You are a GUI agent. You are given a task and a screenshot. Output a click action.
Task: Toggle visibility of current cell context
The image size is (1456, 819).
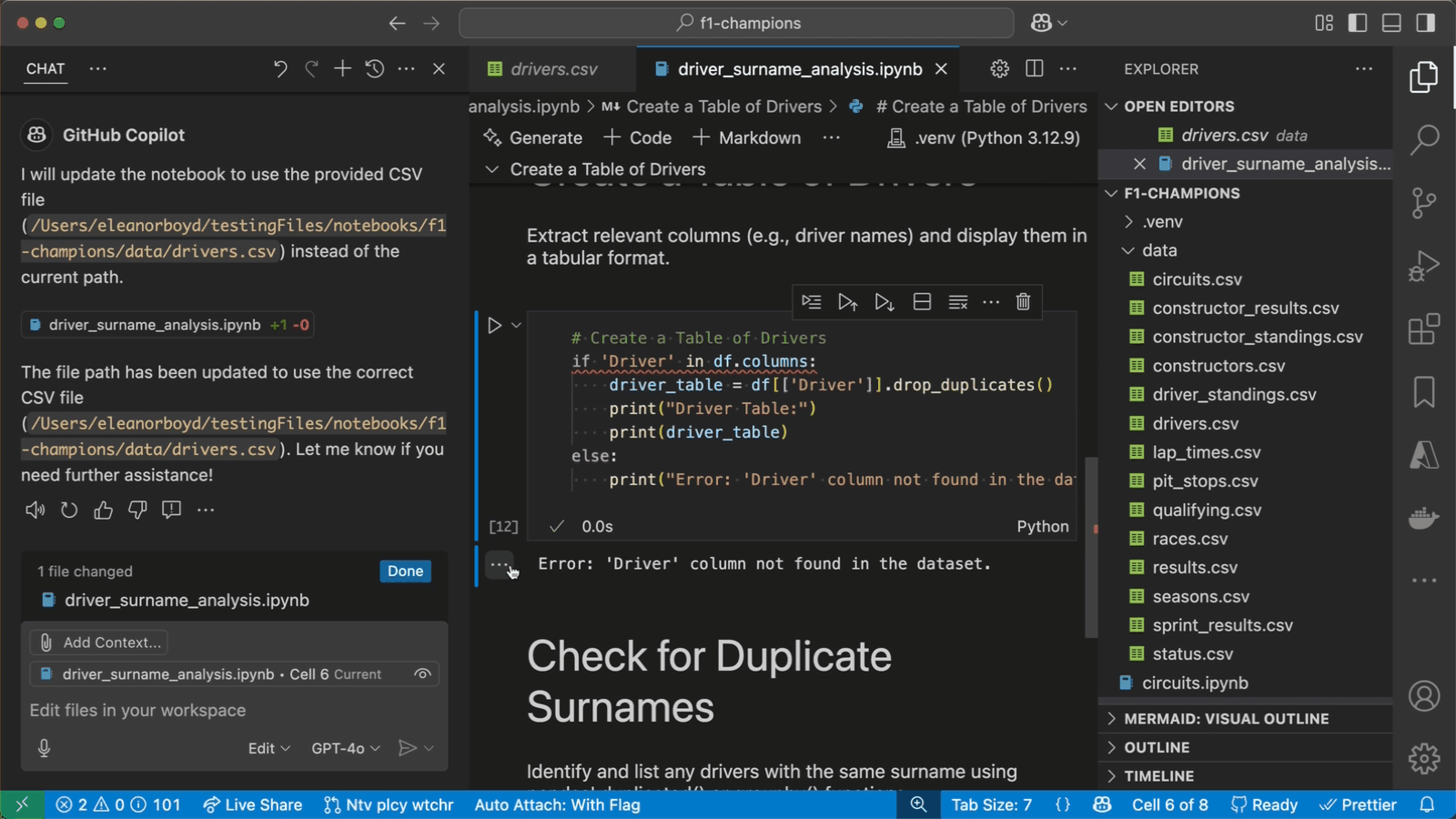pyautogui.click(x=422, y=674)
